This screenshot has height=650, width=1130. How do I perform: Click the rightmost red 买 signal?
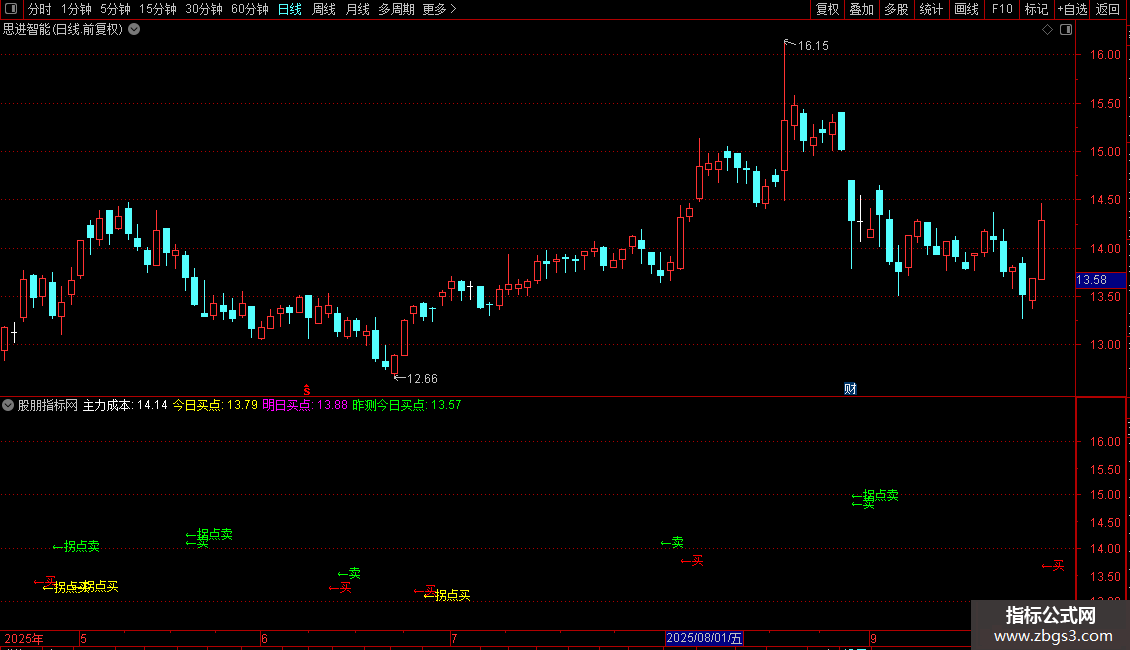pos(1053,566)
